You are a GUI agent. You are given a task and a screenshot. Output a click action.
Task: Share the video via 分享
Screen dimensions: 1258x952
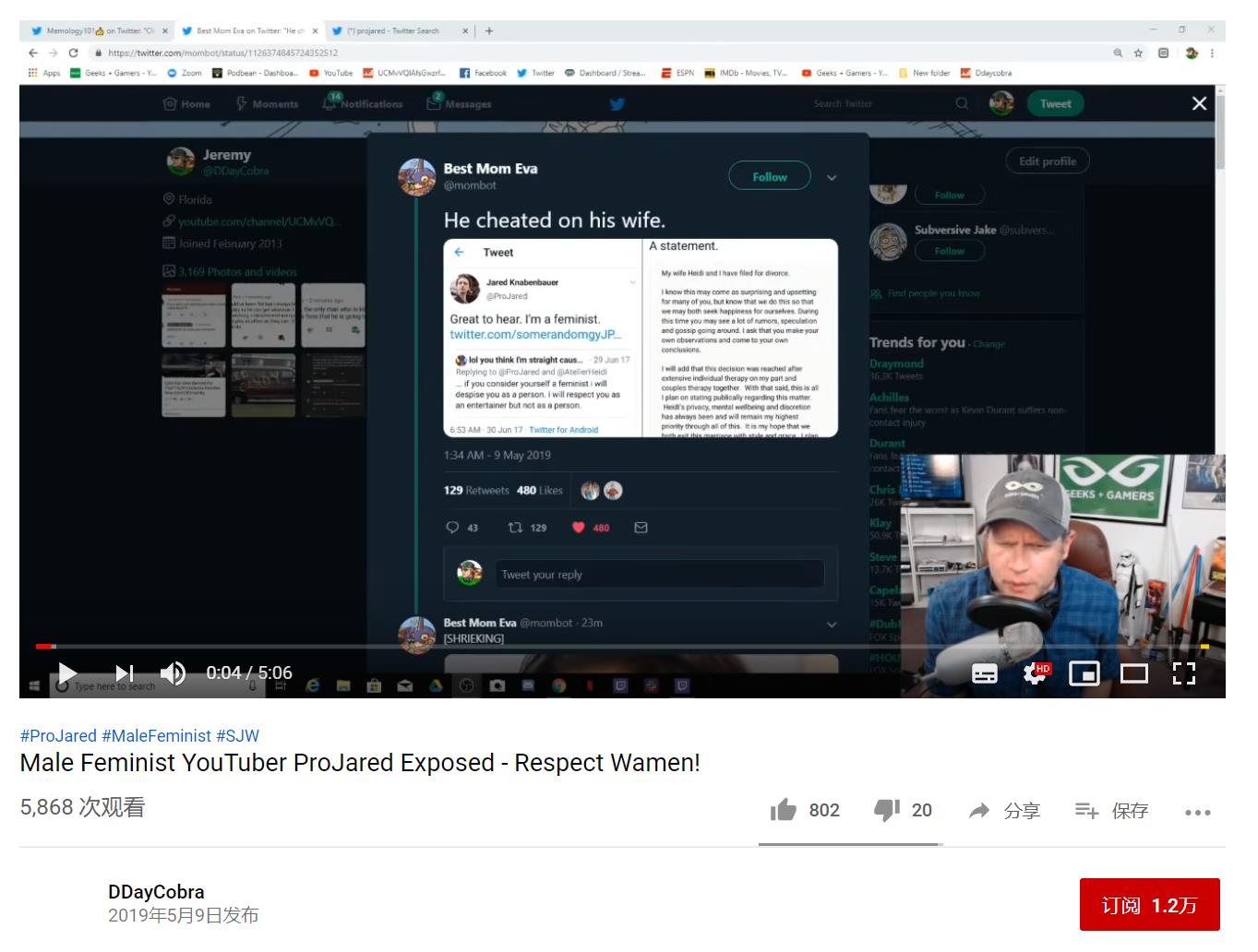[1004, 811]
